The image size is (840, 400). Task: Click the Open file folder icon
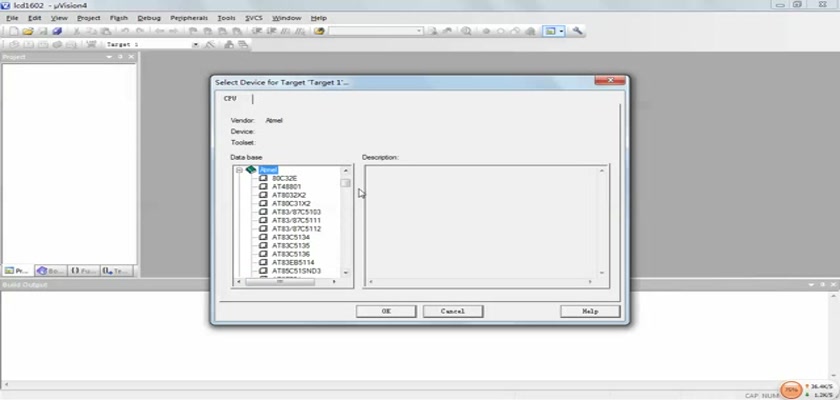coord(28,31)
